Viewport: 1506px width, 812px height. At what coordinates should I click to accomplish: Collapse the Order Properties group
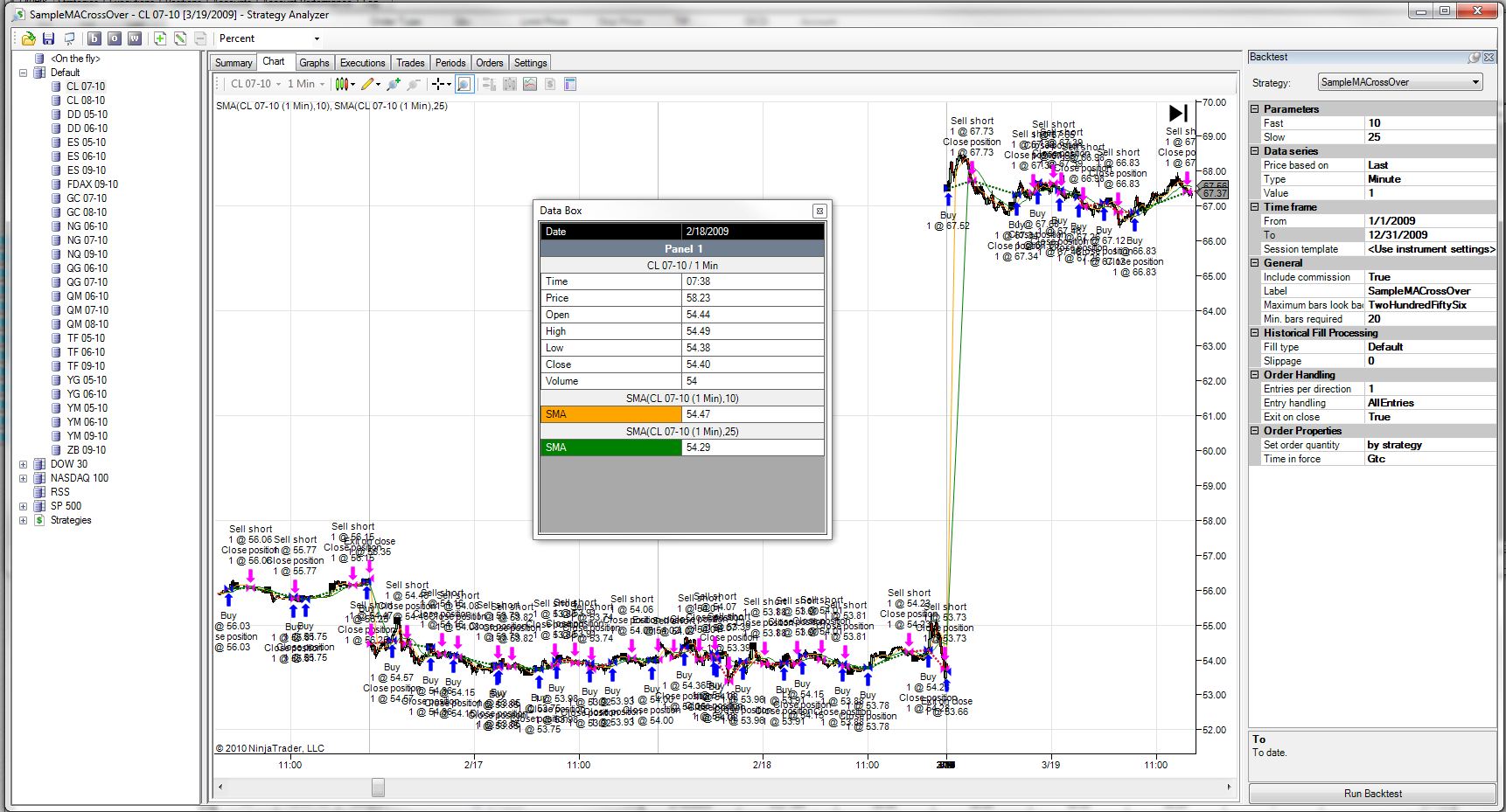pyautogui.click(x=1255, y=431)
